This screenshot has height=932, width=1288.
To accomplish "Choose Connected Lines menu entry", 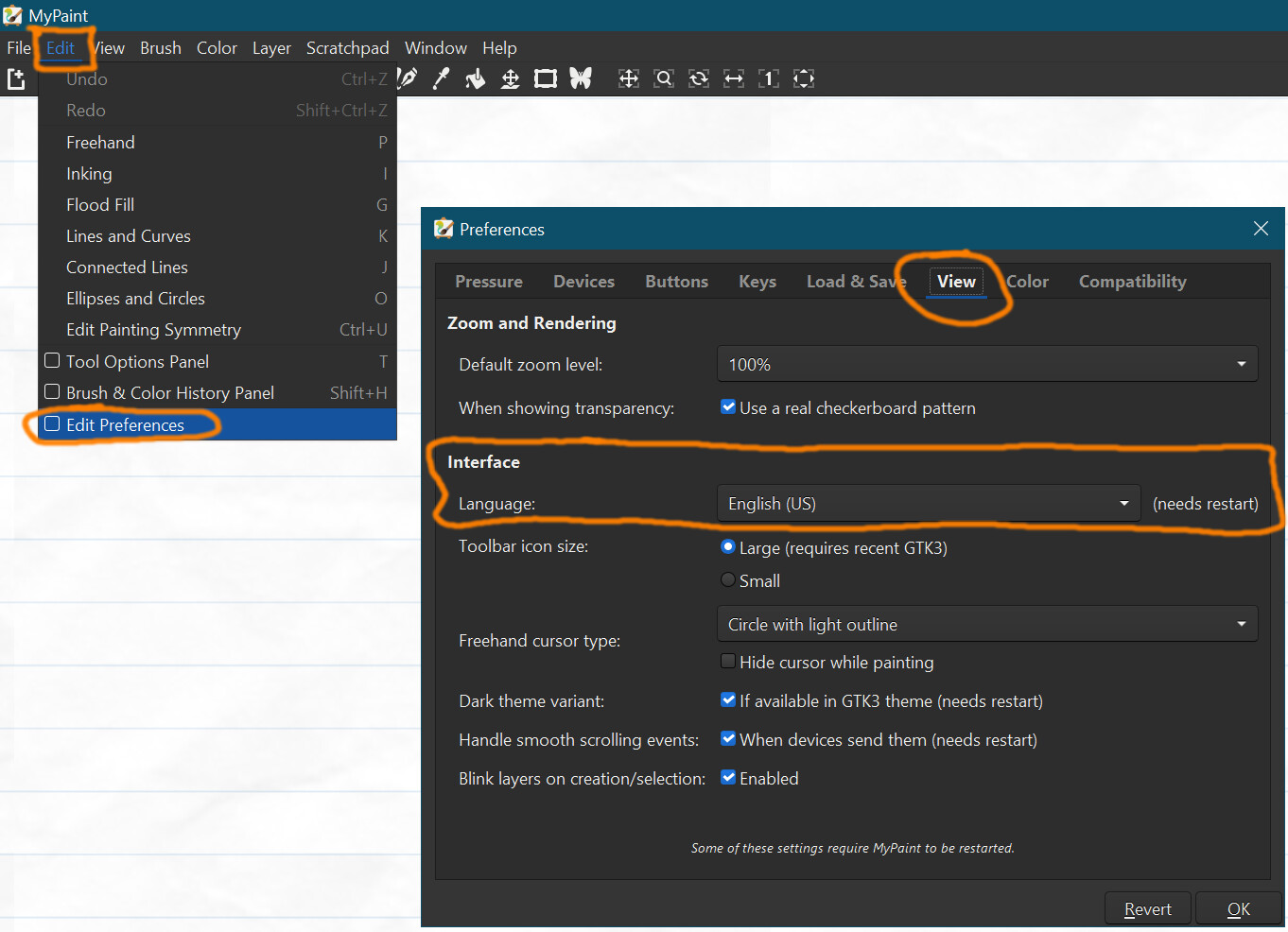I will (x=217, y=267).
